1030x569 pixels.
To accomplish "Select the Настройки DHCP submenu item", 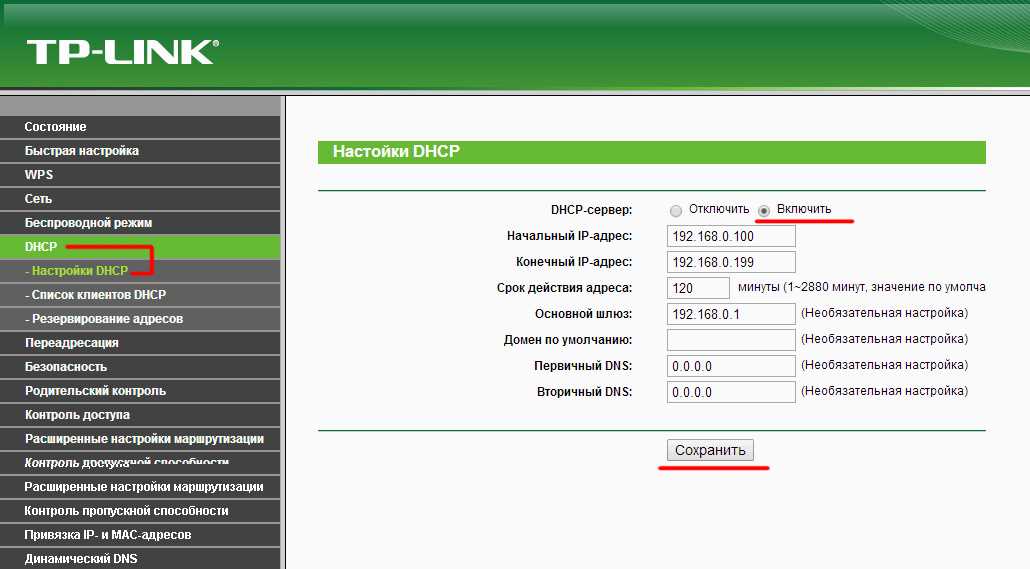I will click(x=79, y=271).
